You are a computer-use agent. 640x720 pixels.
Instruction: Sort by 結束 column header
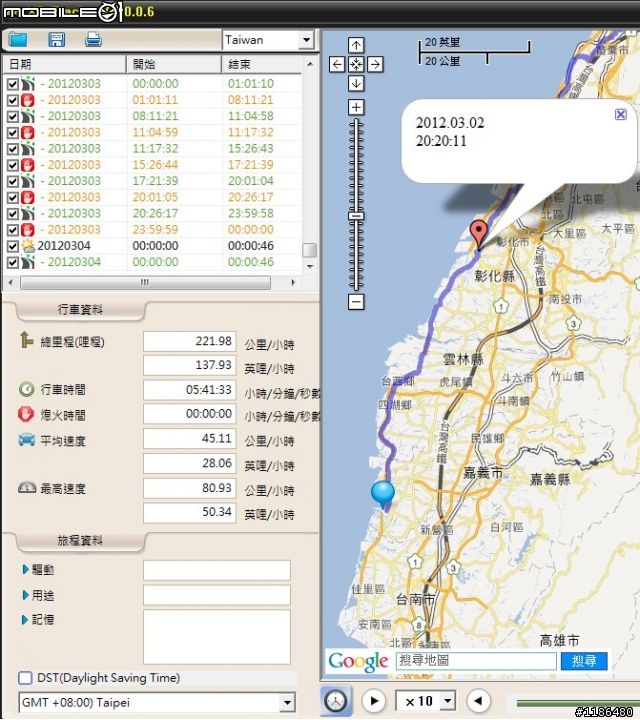[262, 64]
